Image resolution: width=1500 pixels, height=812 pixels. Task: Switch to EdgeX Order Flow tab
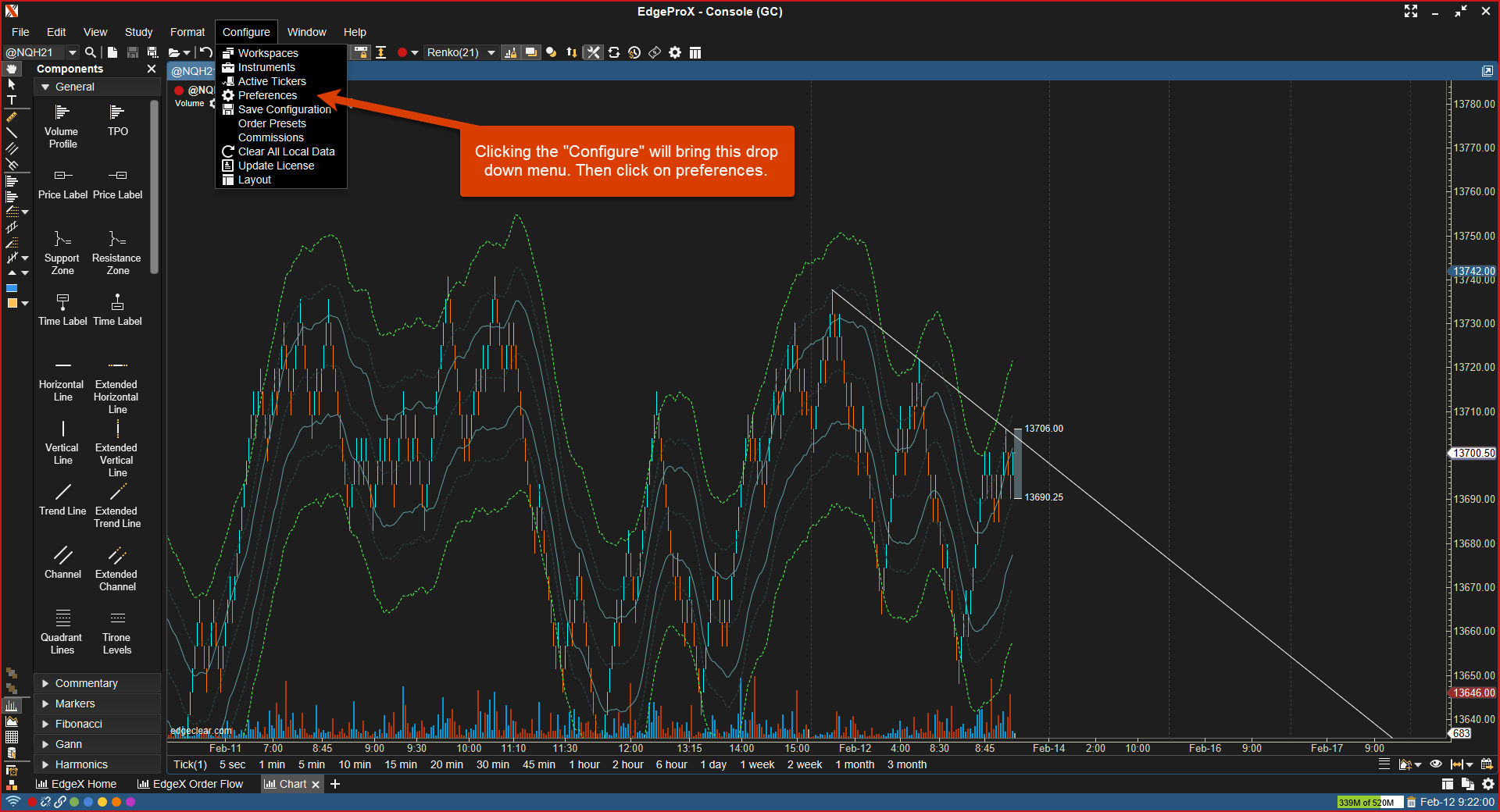pos(190,784)
